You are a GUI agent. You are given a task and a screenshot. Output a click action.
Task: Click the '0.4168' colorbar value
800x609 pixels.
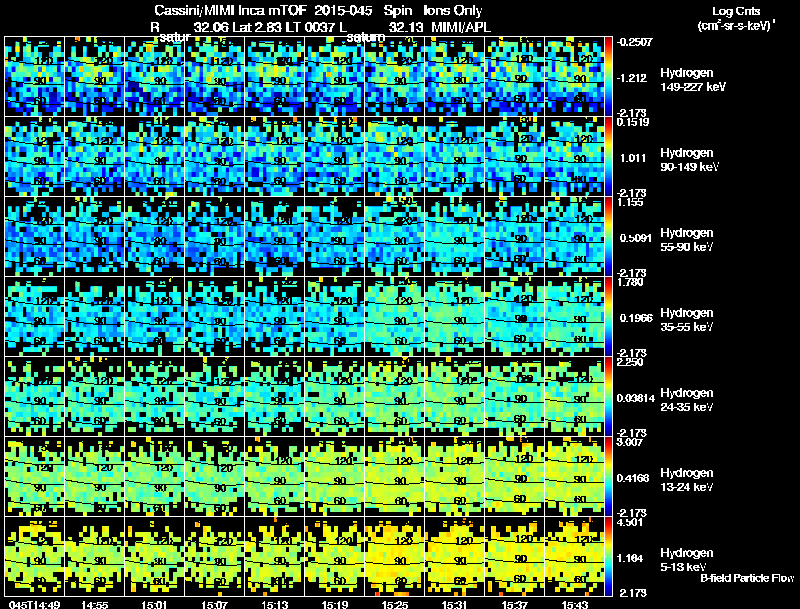[634, 478]
